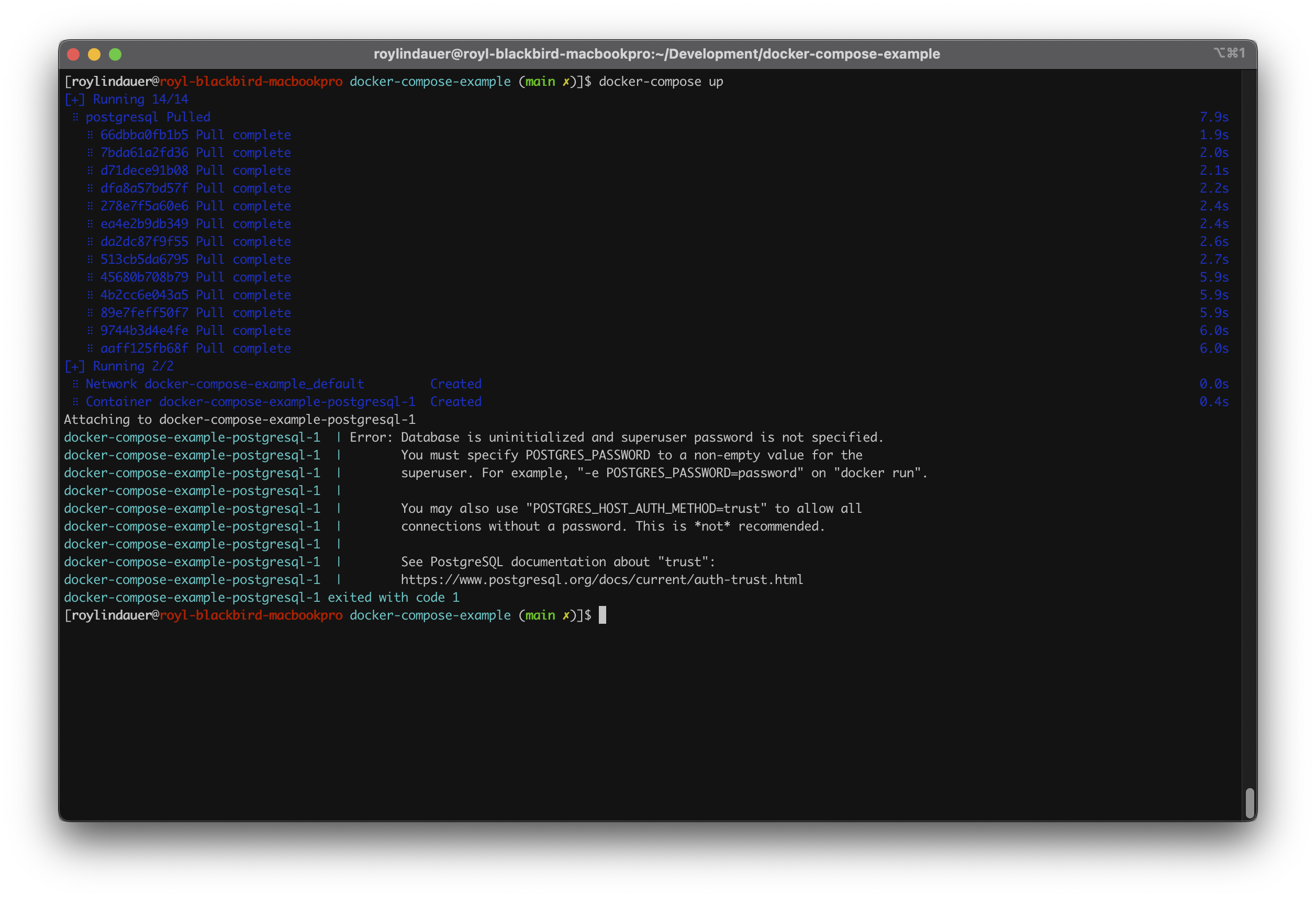
Task: Click the '-e POSTGRES_PASSWORD=password' example line
Action: (664, 473)
